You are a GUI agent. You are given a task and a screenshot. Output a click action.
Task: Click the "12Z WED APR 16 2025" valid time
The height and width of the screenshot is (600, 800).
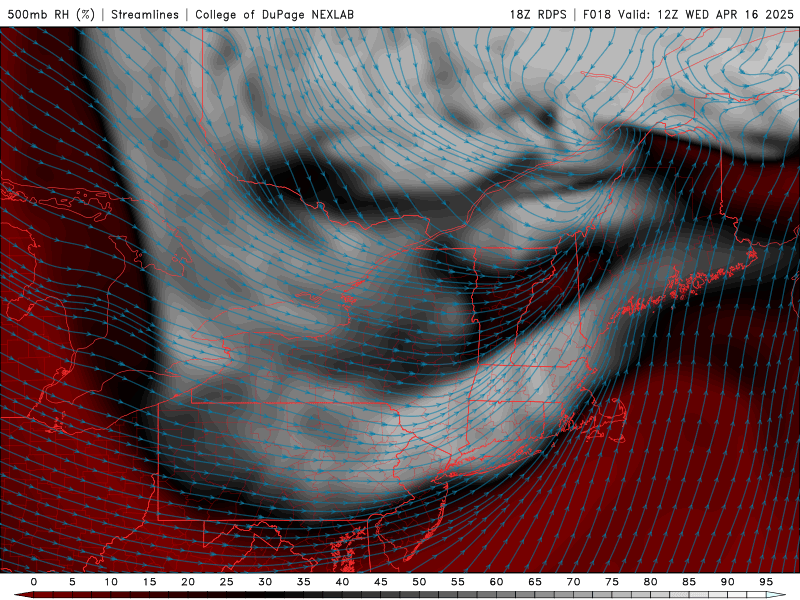click(x=725, y=14)
